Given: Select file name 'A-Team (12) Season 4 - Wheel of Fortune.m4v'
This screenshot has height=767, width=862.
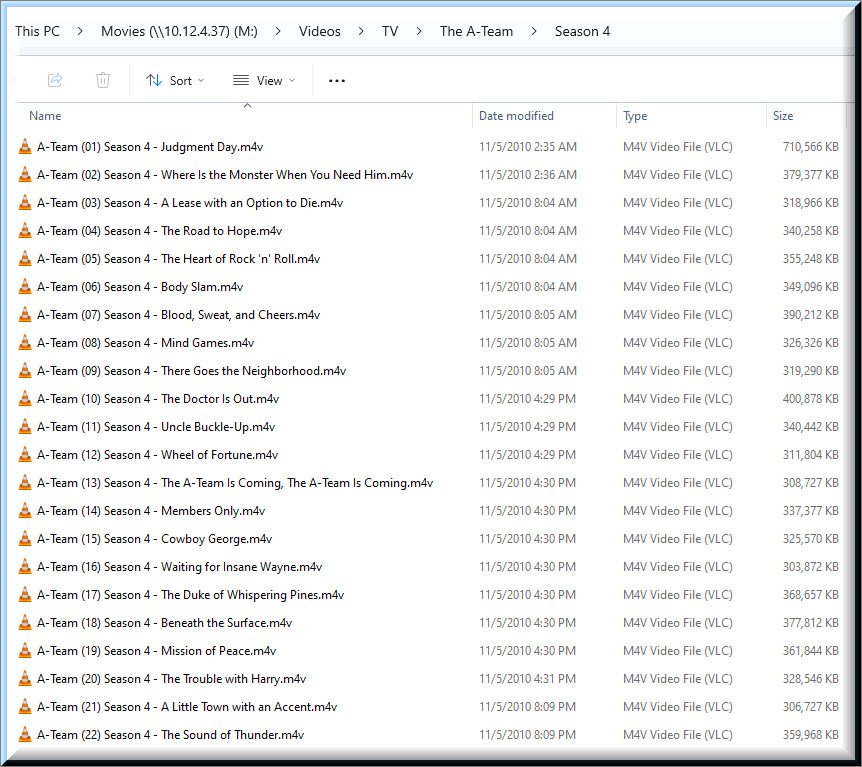Looking at the screenshot, I should pyautogui.click(x=158, y=455).
